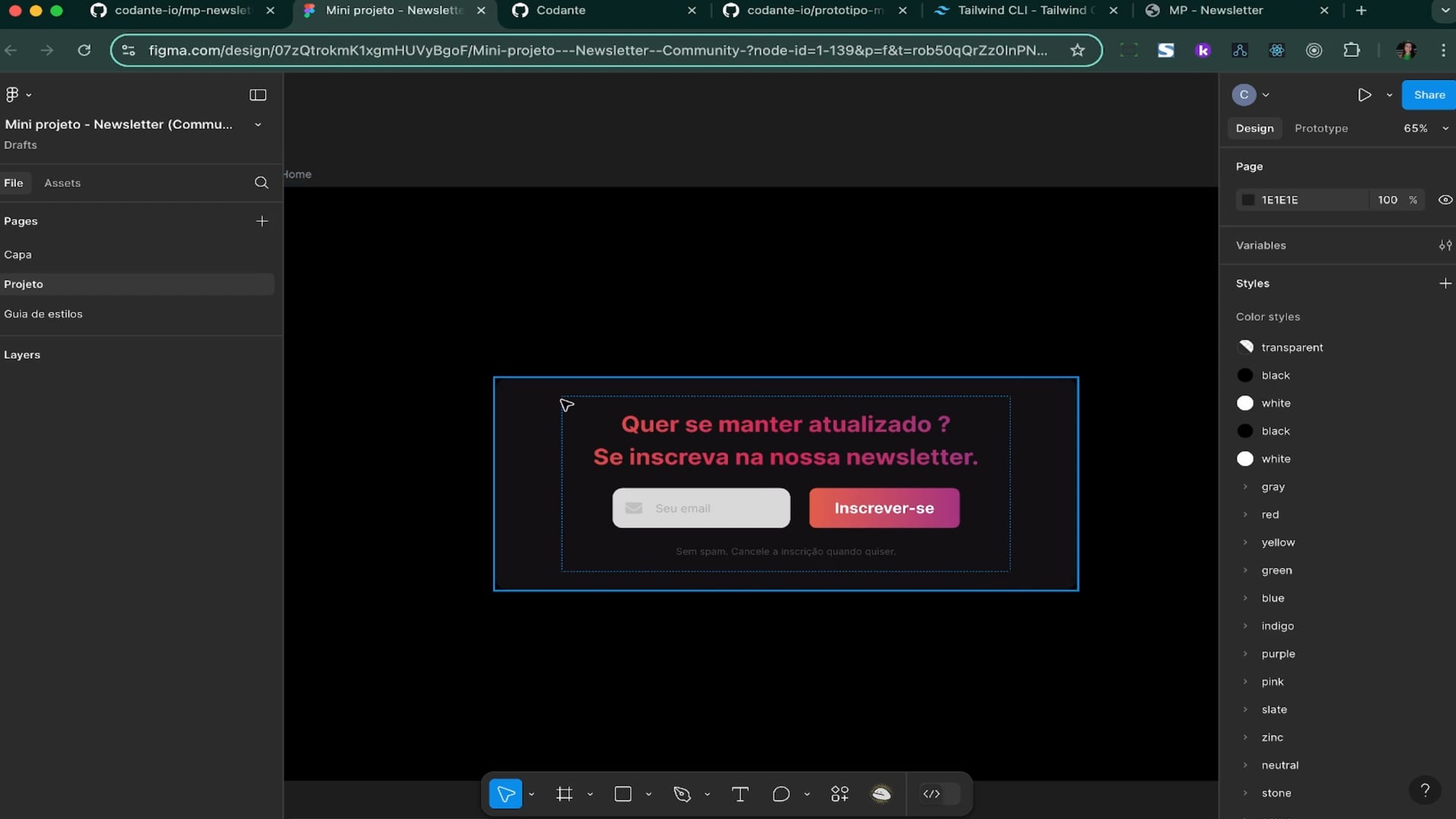Viewport: 1456px width, 819px height.
Task: Click the page color hex field 1E1E1E
Action: point(1280,200)
